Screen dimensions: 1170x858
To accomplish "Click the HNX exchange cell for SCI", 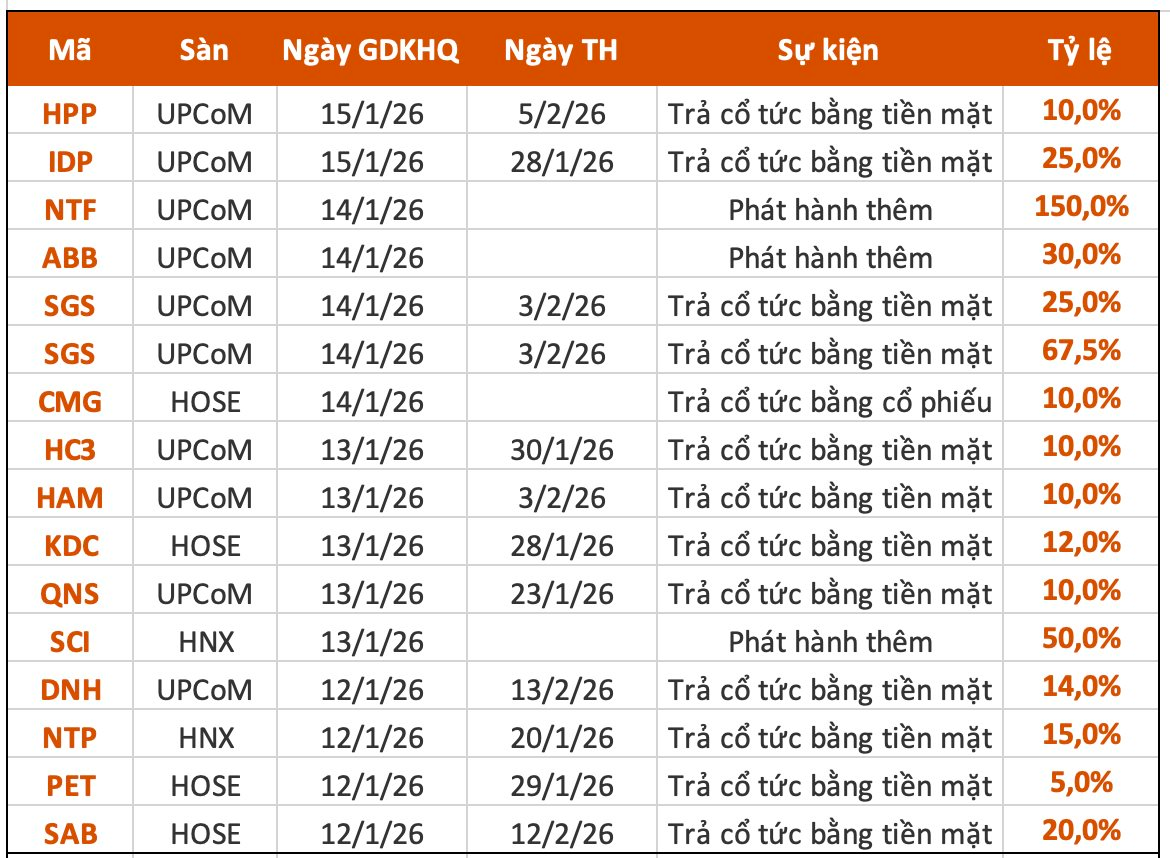I will tap(205, 642).
